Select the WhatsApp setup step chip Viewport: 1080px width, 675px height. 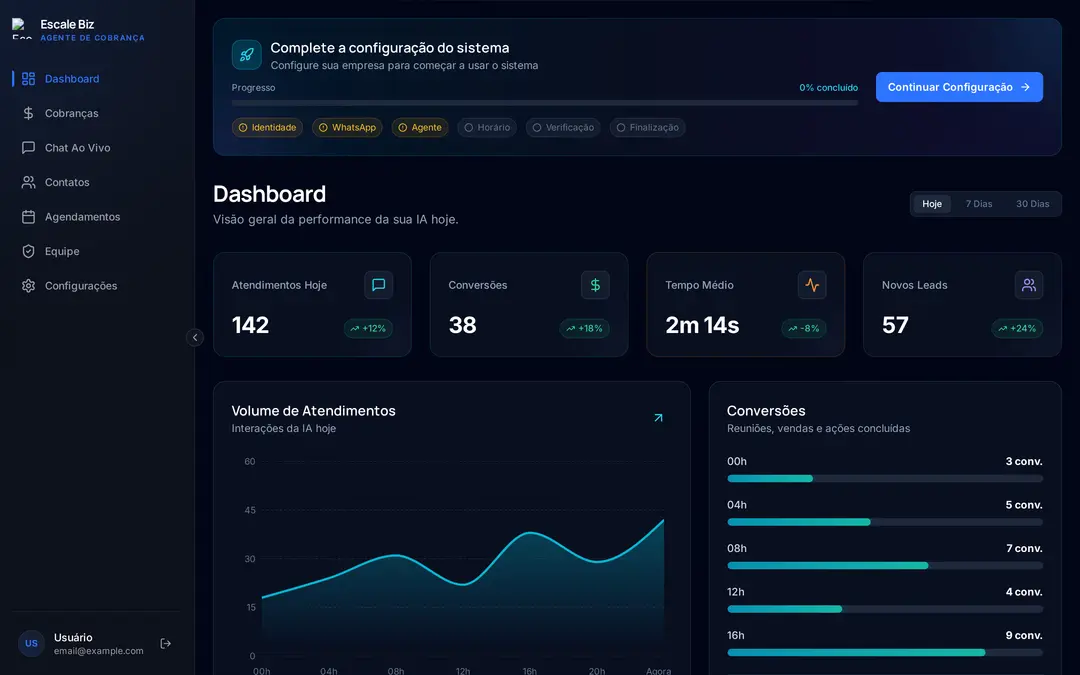[x=347, y=127]
